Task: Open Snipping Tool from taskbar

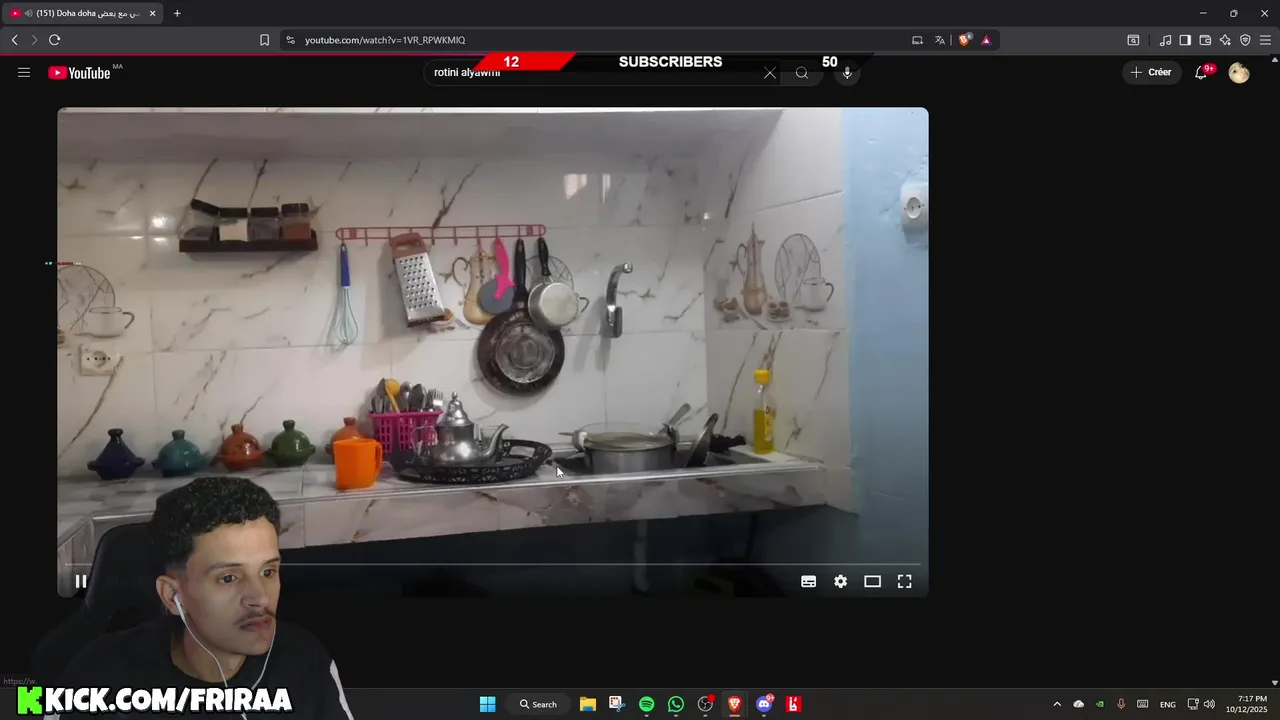Action: point(617,704)
